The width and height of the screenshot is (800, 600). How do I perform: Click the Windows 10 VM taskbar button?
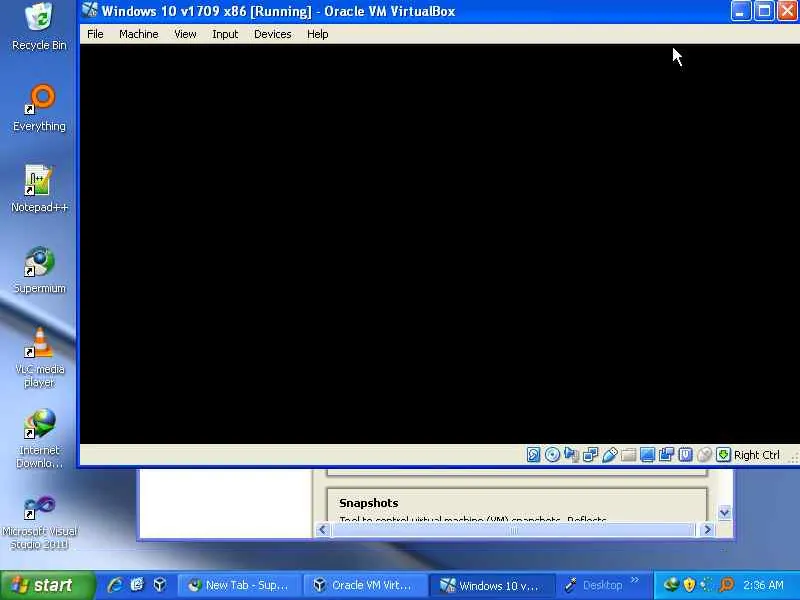491,586
